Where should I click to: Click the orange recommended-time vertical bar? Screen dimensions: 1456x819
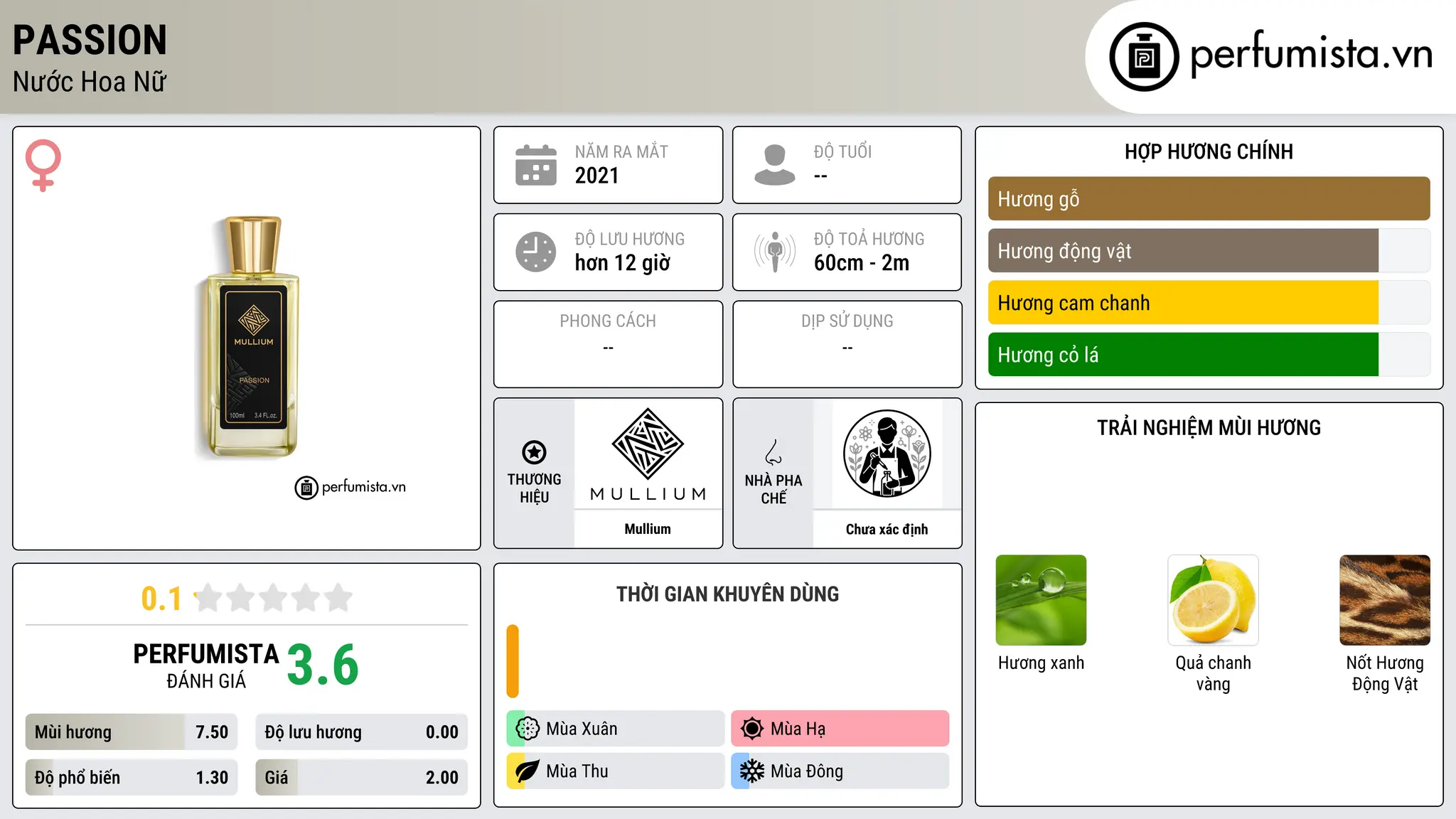[x=513, y=661]
